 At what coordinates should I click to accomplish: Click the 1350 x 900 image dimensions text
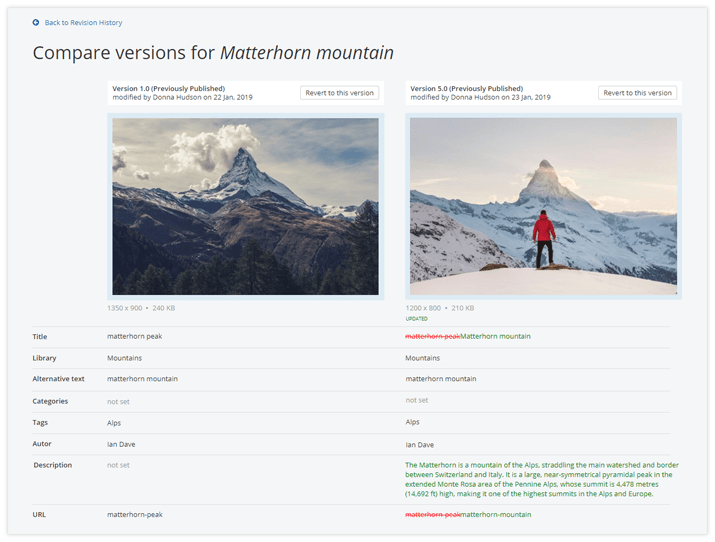(127, 308)
